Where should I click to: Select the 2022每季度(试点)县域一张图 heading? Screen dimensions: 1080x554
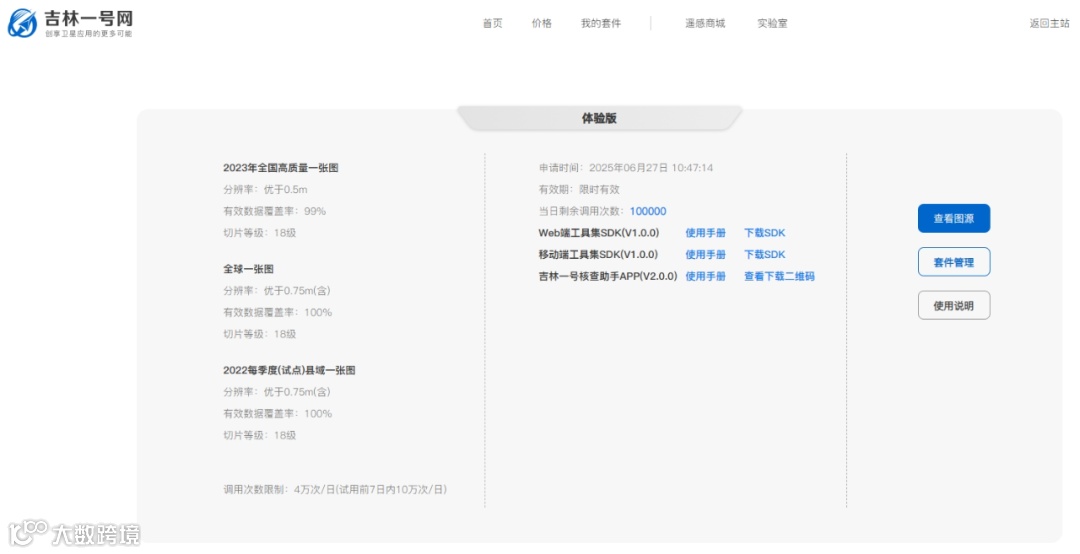click(289, 370)
